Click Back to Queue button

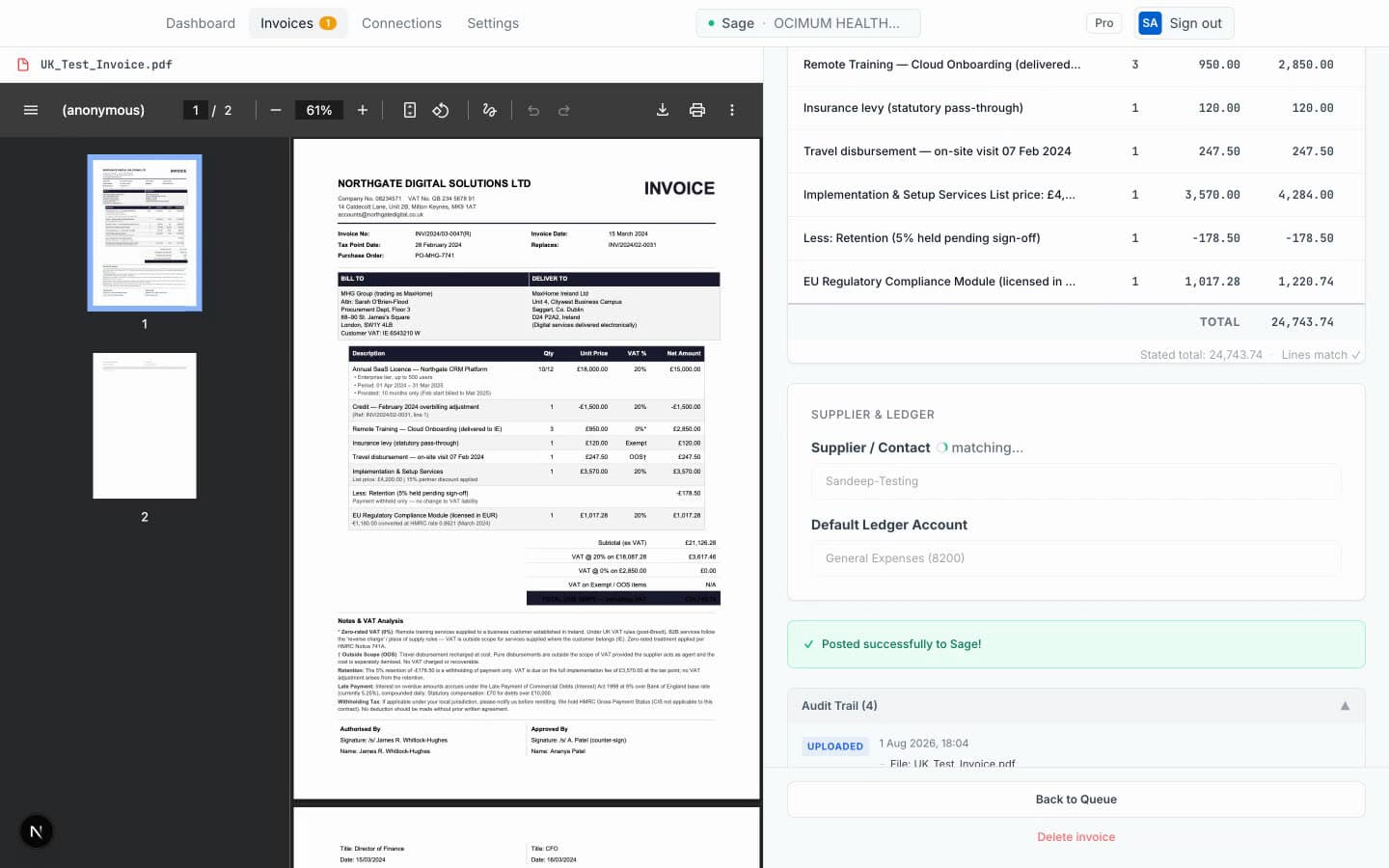[x=1076, y=800]
